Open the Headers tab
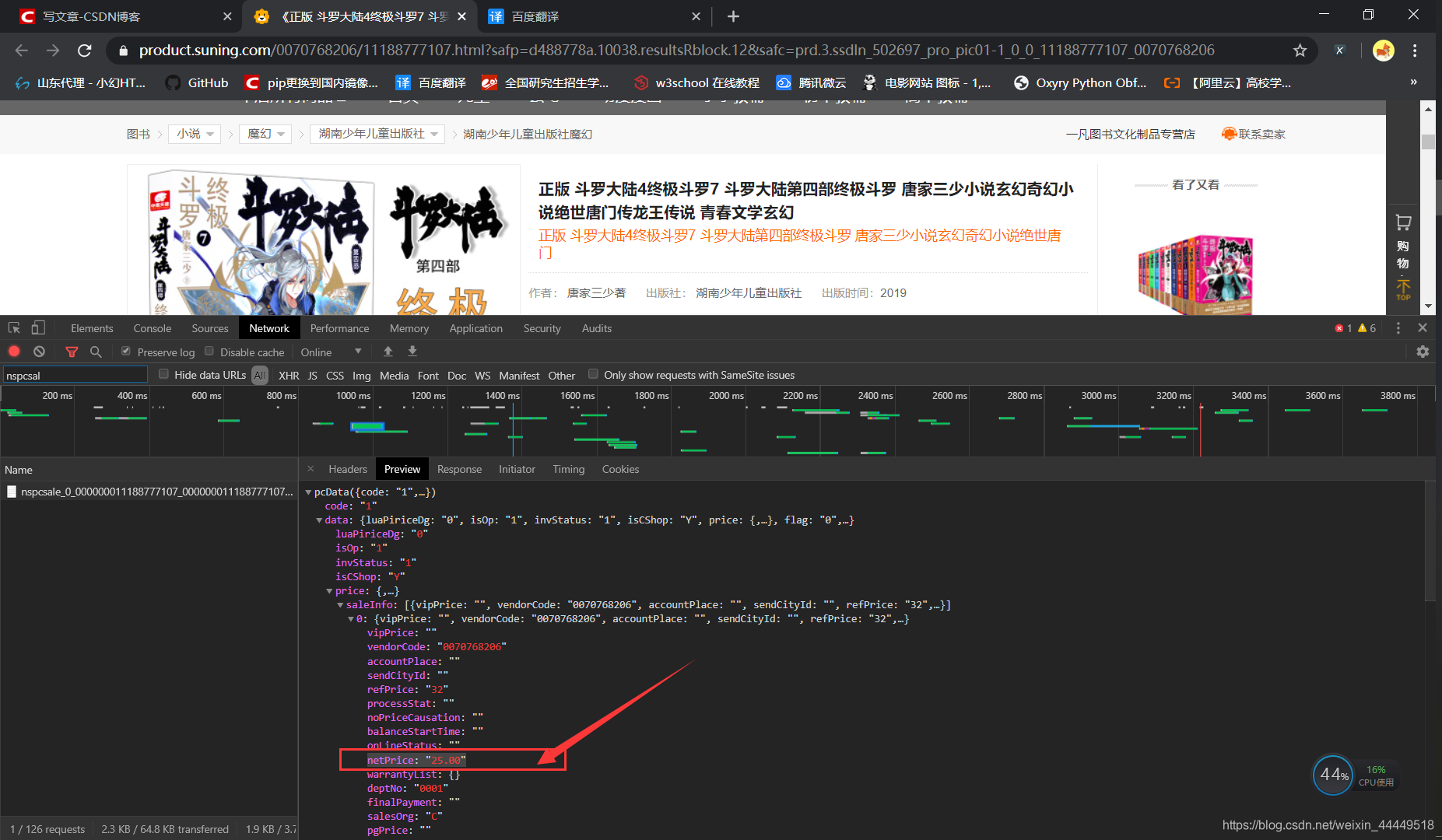The image size is (1442, 840). [347, 469]
